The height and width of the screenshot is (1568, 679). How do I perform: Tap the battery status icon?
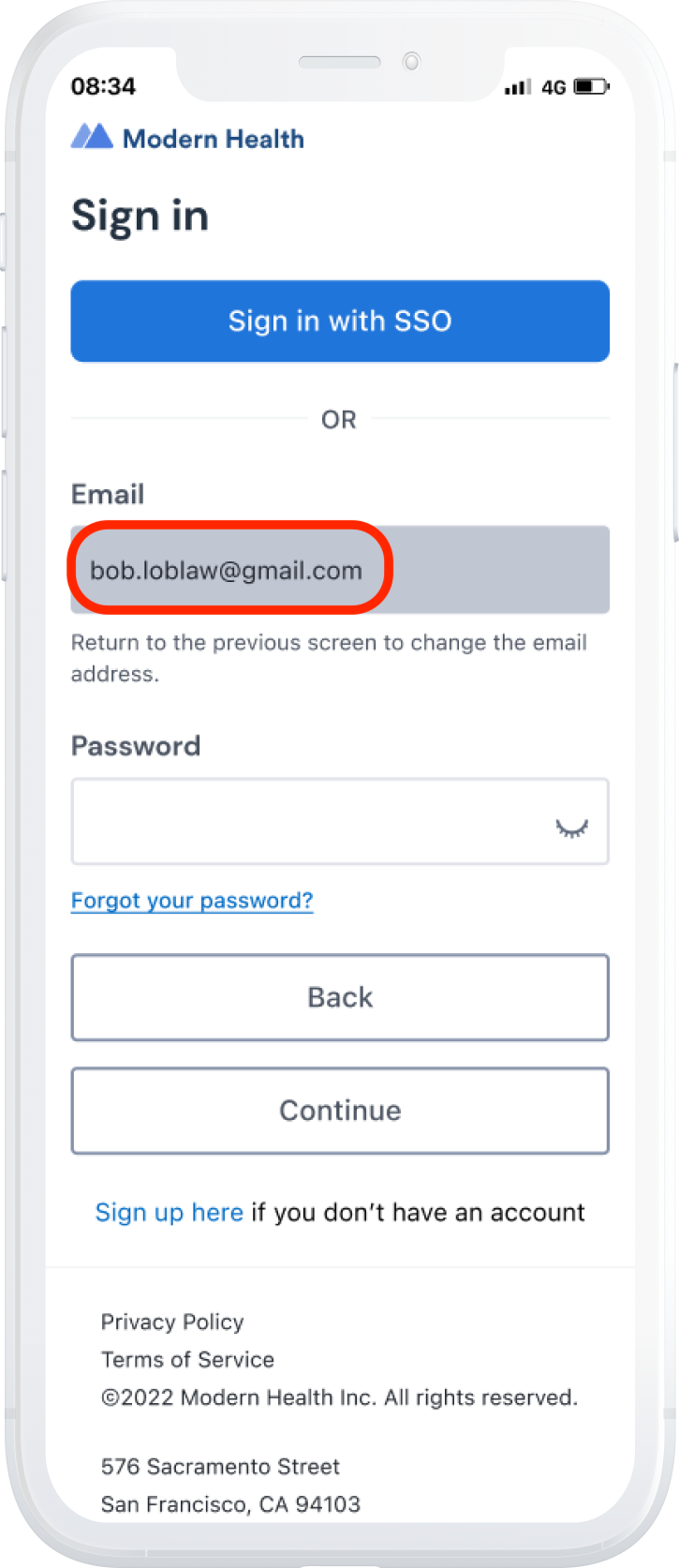click(x=591, y=87)
